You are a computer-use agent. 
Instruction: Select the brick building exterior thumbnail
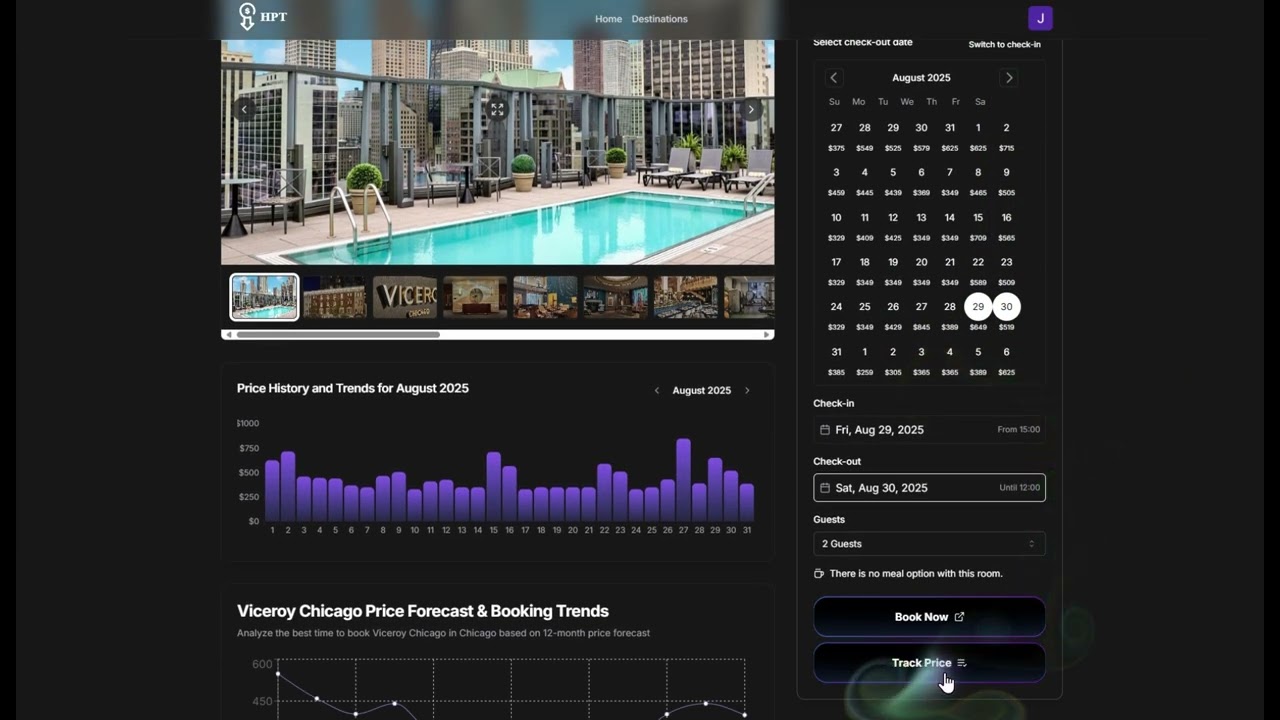[335, 297]
